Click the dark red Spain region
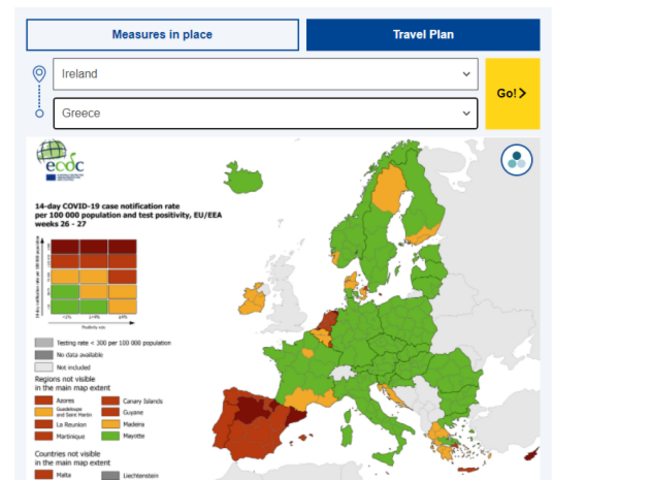This screenshot has width=650, height=480. pos(254,413)
